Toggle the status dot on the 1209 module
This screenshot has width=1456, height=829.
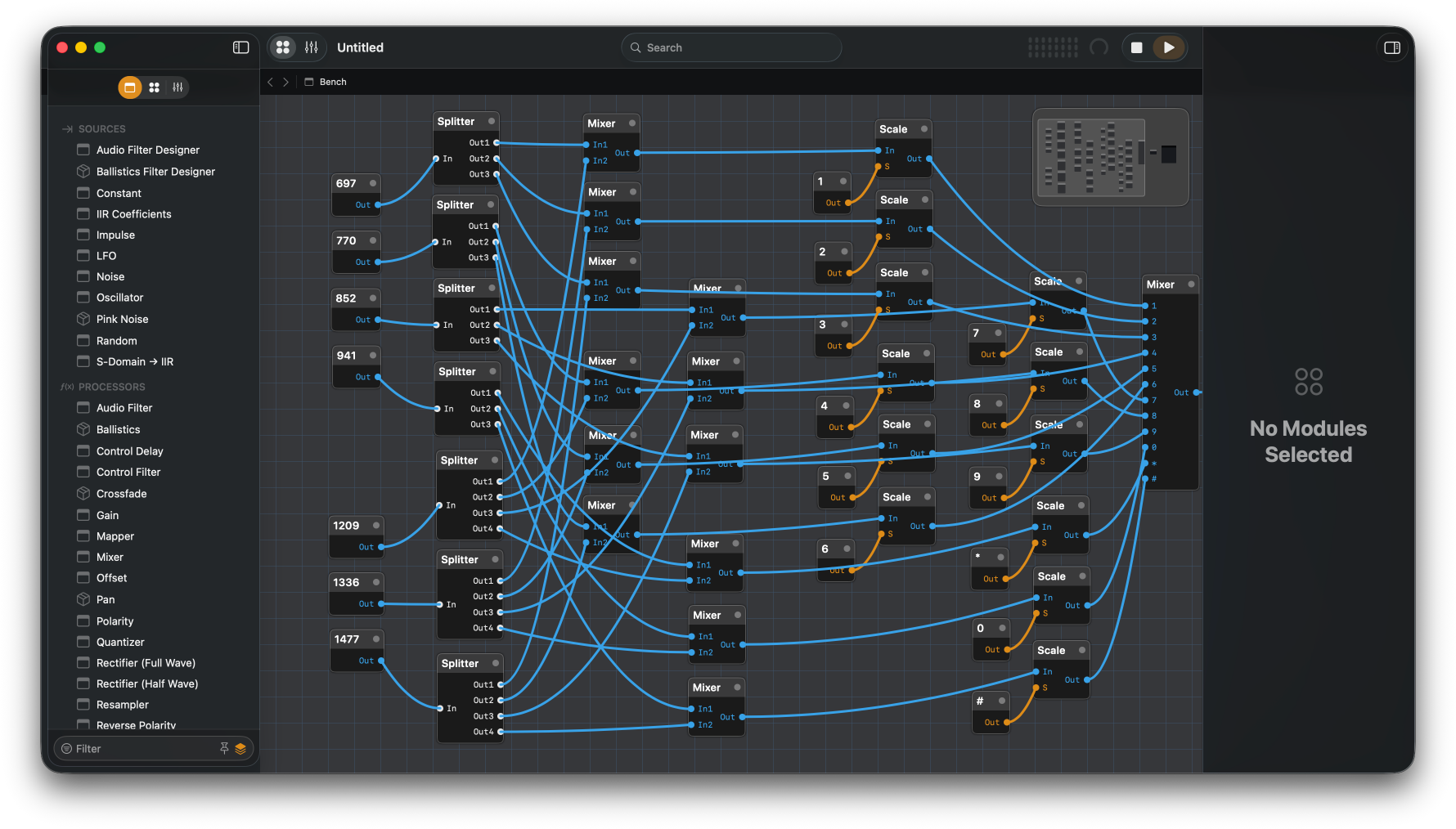[x=376, y=526]
